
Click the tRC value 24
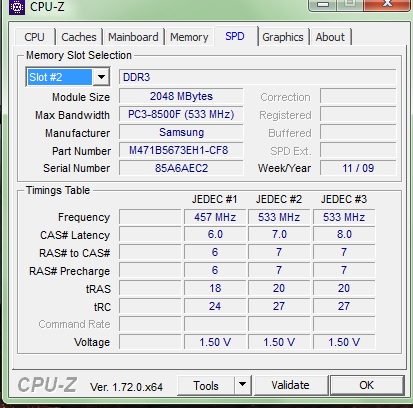(x=215, y=306)
